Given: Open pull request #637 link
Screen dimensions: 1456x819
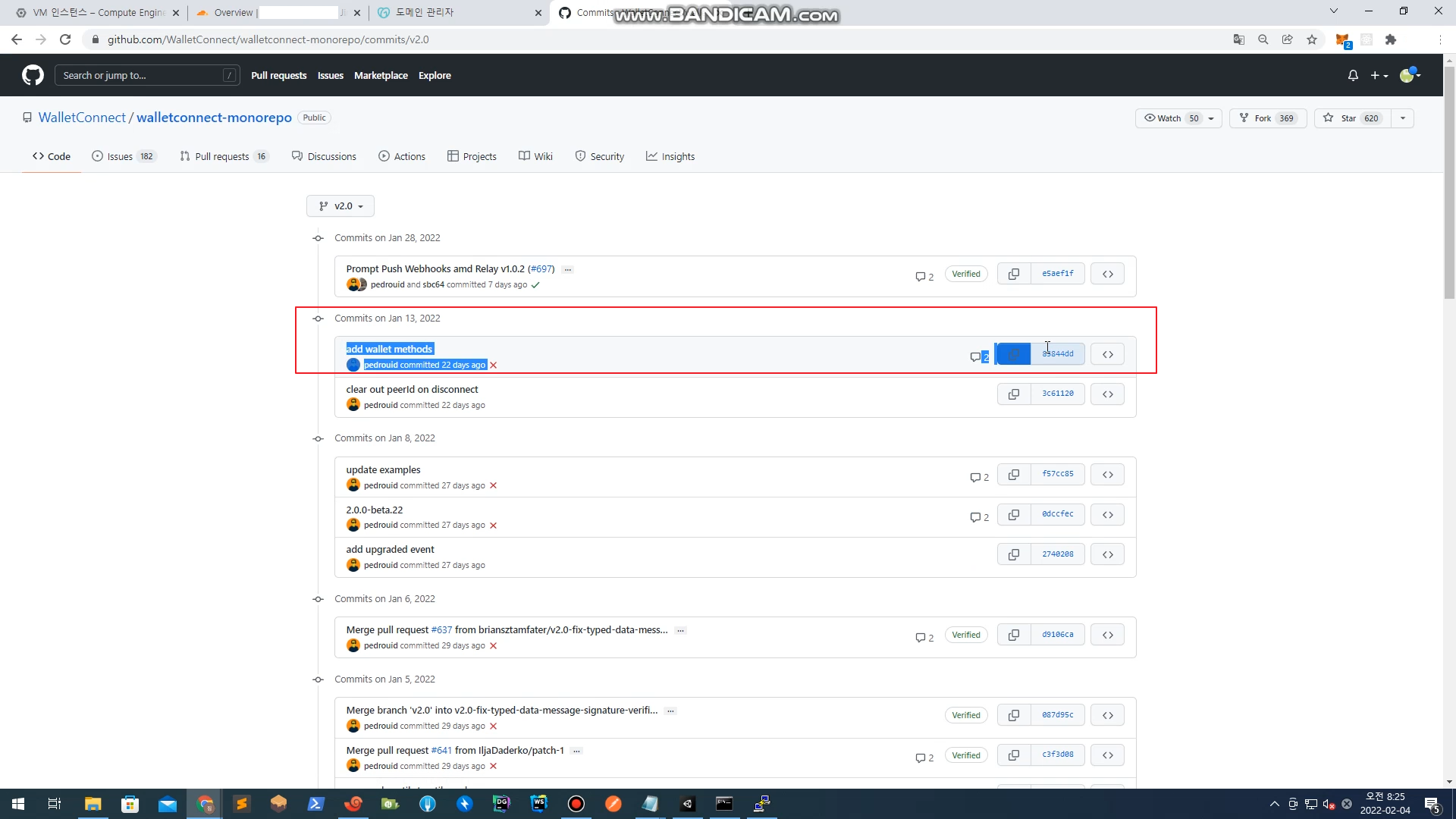Looking at the screenshot, I should pos(441,630).
